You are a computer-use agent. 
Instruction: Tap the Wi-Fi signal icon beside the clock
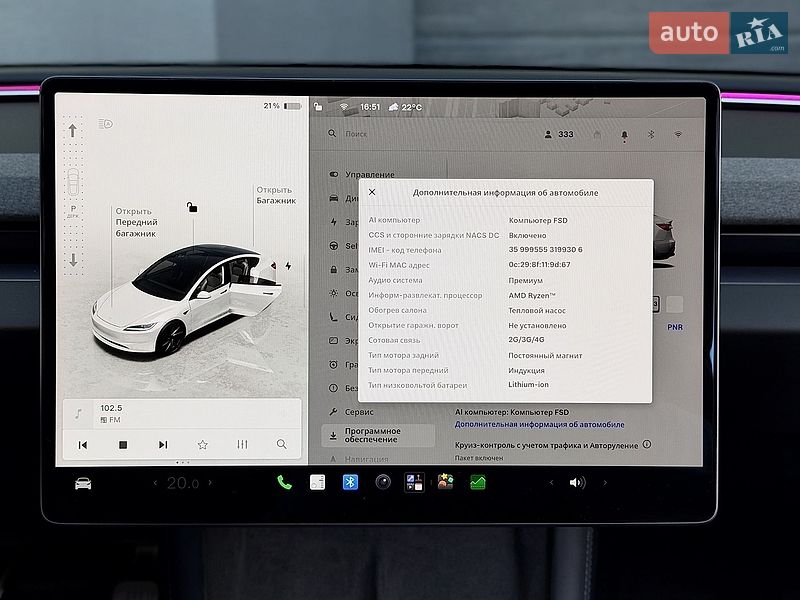[x=344, y=107]
